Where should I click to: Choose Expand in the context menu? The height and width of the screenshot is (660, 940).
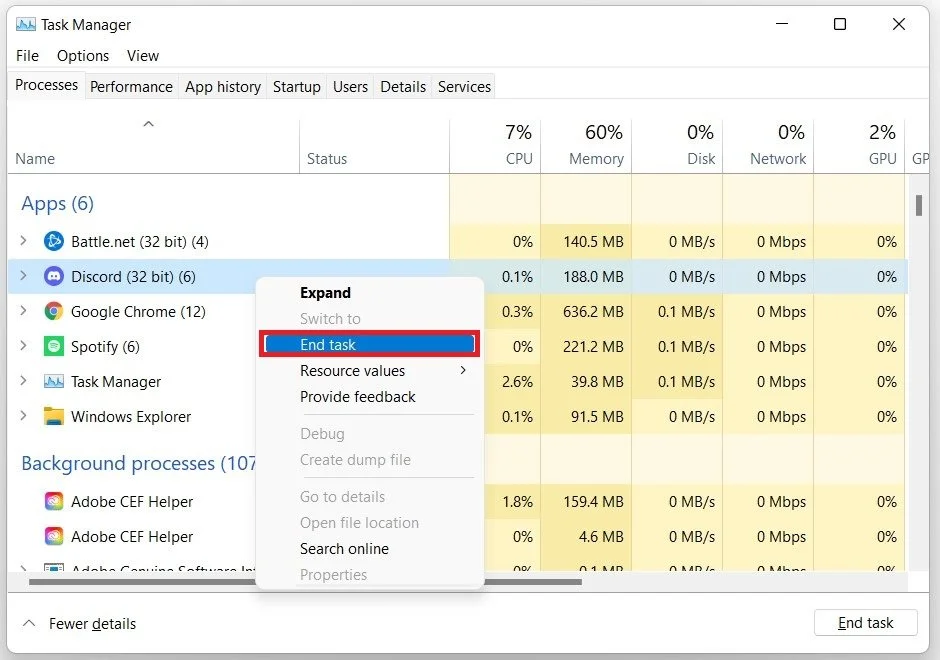pyautogui.click(x=370, y=293)
